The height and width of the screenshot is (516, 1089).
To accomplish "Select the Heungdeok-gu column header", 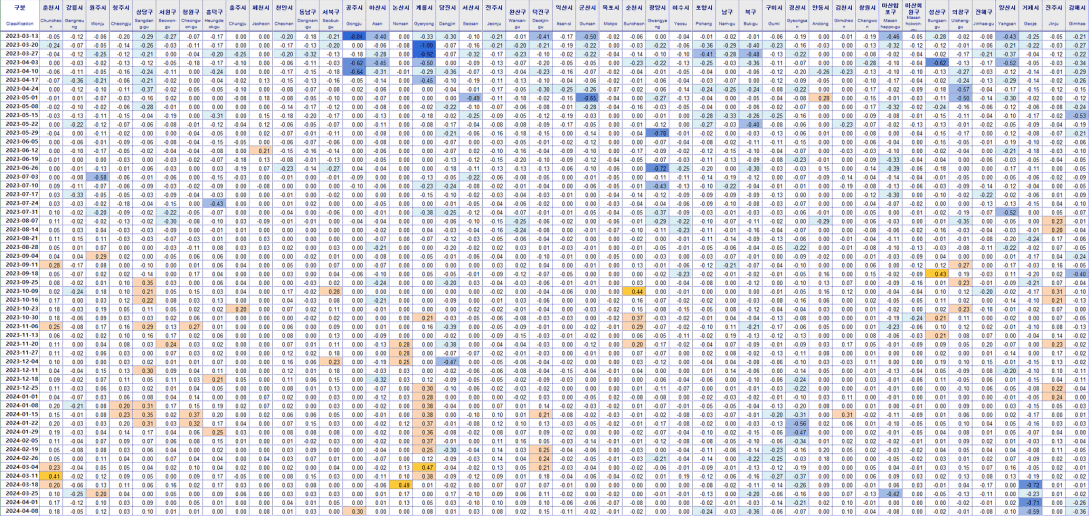I will pyautogui.click(x=216, y=16).
